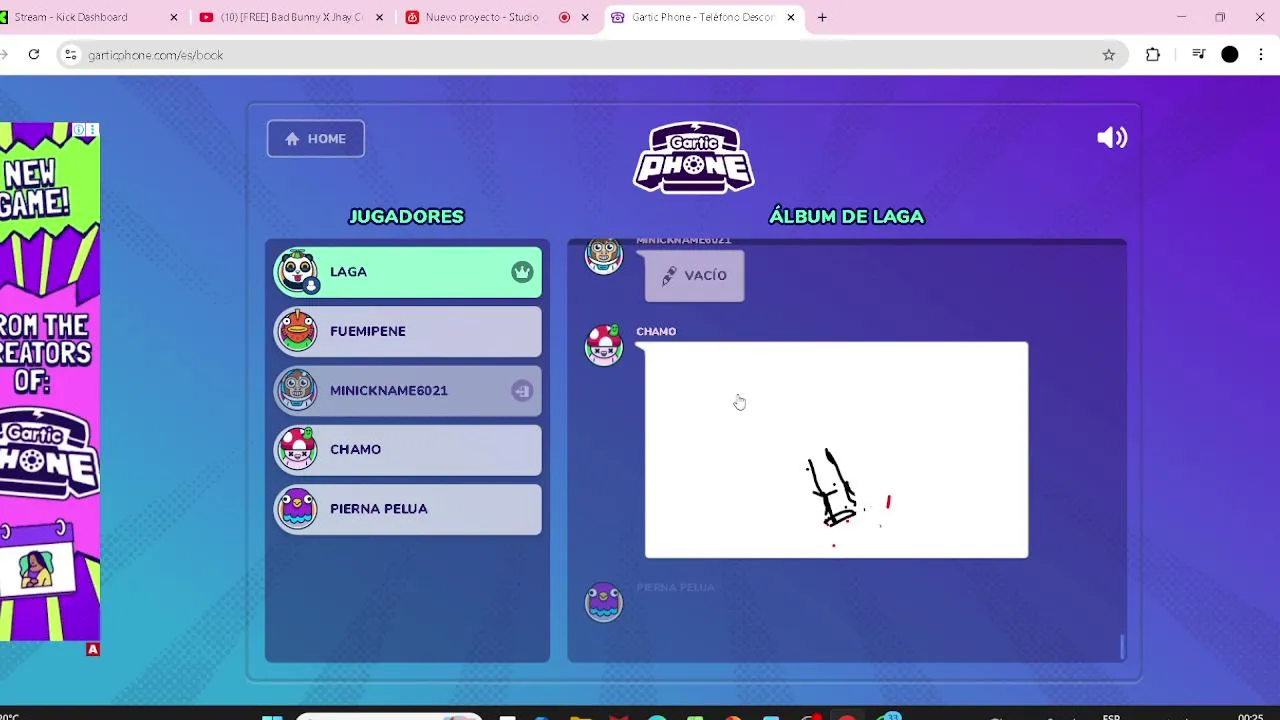
Task: Click recording indicator on Studio tab
Action: (564, 17)
